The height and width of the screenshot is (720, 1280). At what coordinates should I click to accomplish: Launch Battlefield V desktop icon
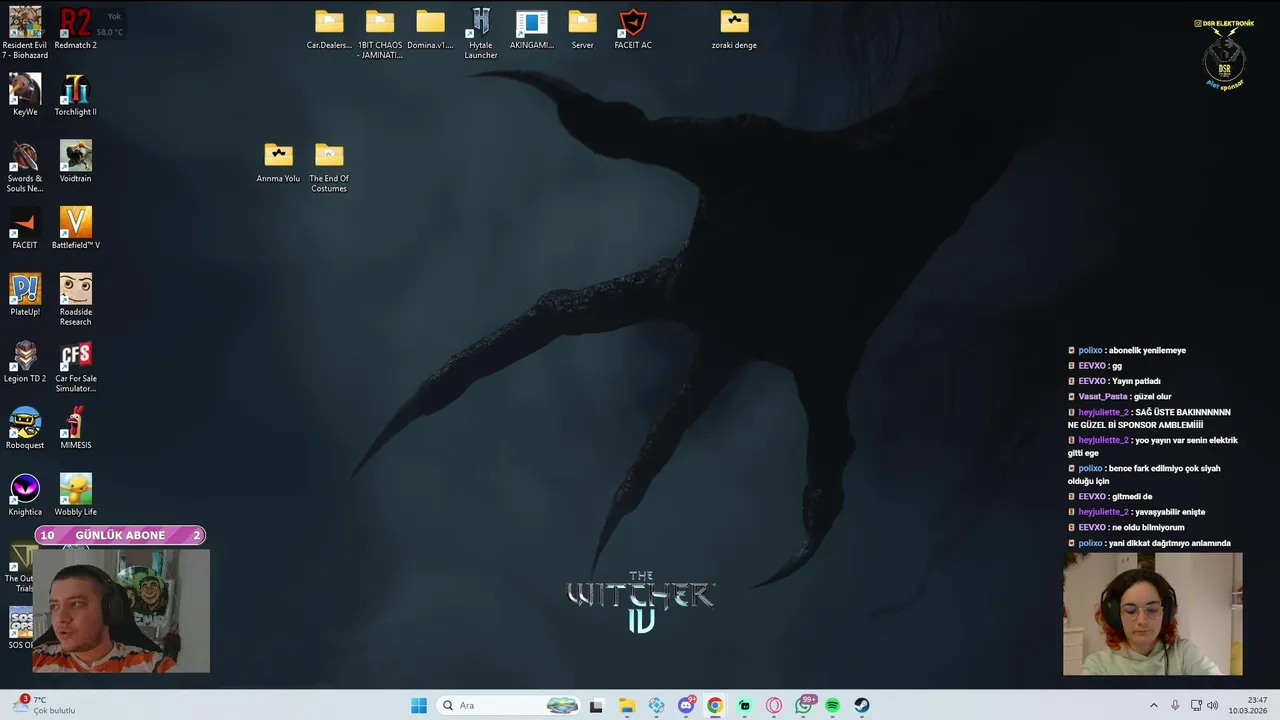(x=75, y=228)
